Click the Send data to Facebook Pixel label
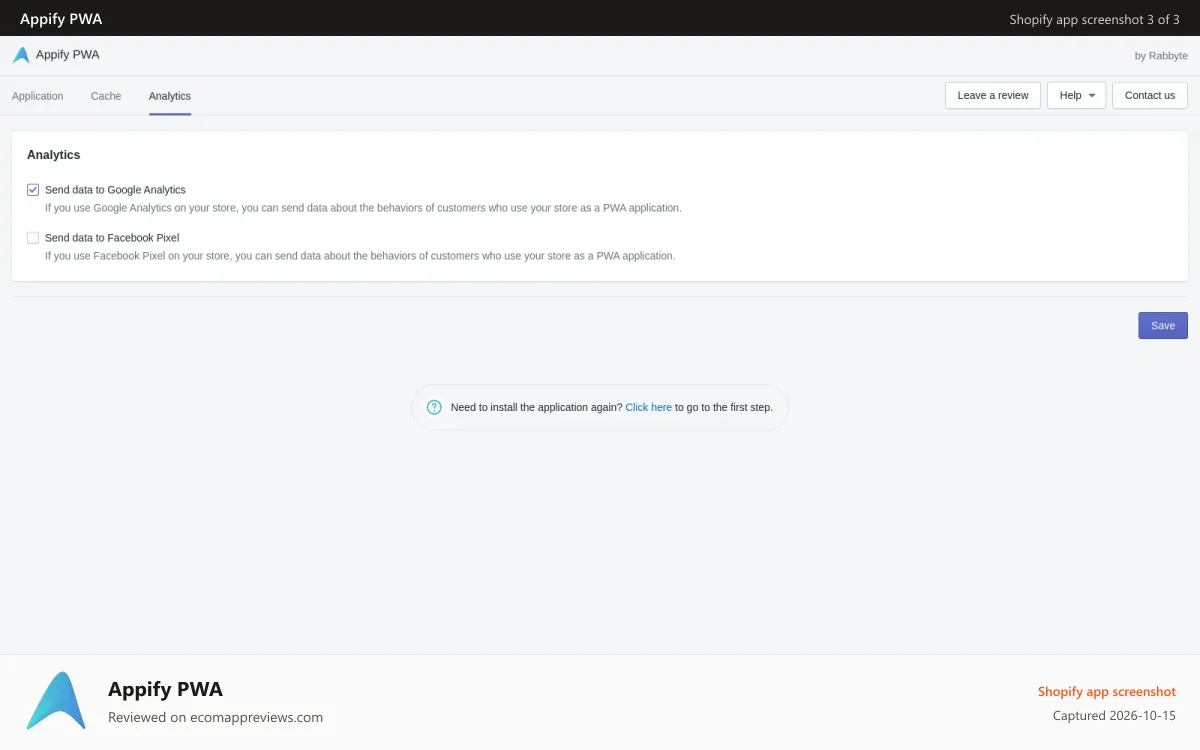This screenshot has height=750, width=1200. [x=112, y=238]
